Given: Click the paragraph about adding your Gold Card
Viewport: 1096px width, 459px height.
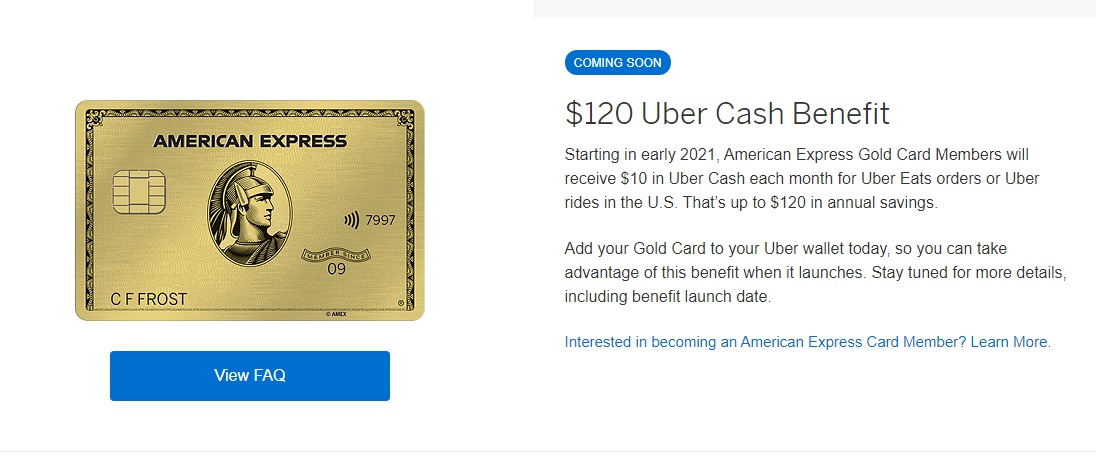Looking at the screenshot, I should coord(815,272).
